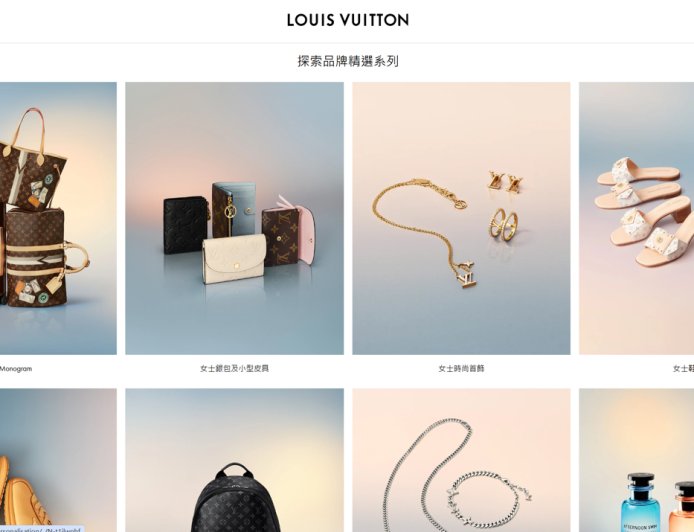
Task: Click the black embossed zip wallet
Action: click(185, 225)
